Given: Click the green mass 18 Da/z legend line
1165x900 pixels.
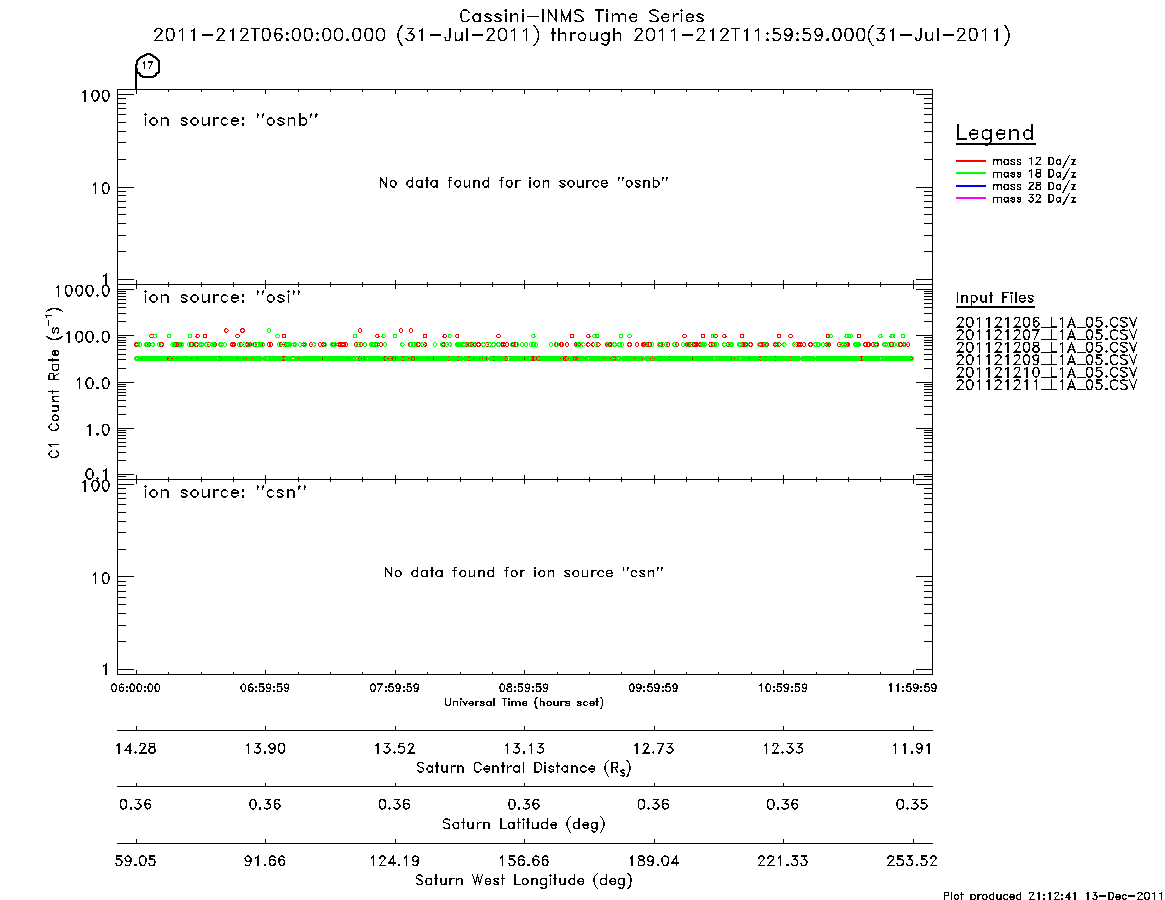Looking at the screenshot, I should [x=971, y=174].
